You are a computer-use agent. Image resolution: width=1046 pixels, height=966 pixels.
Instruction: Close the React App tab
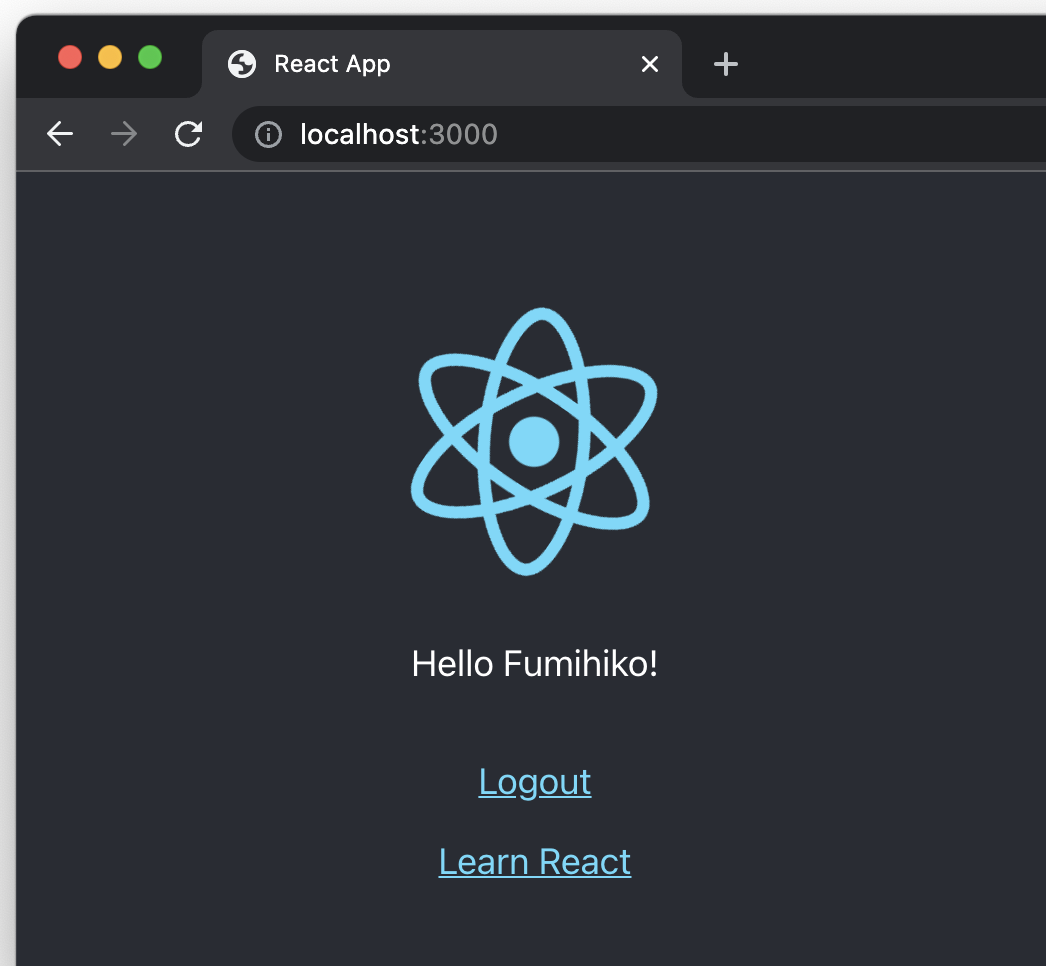click(x=650, y=64)
